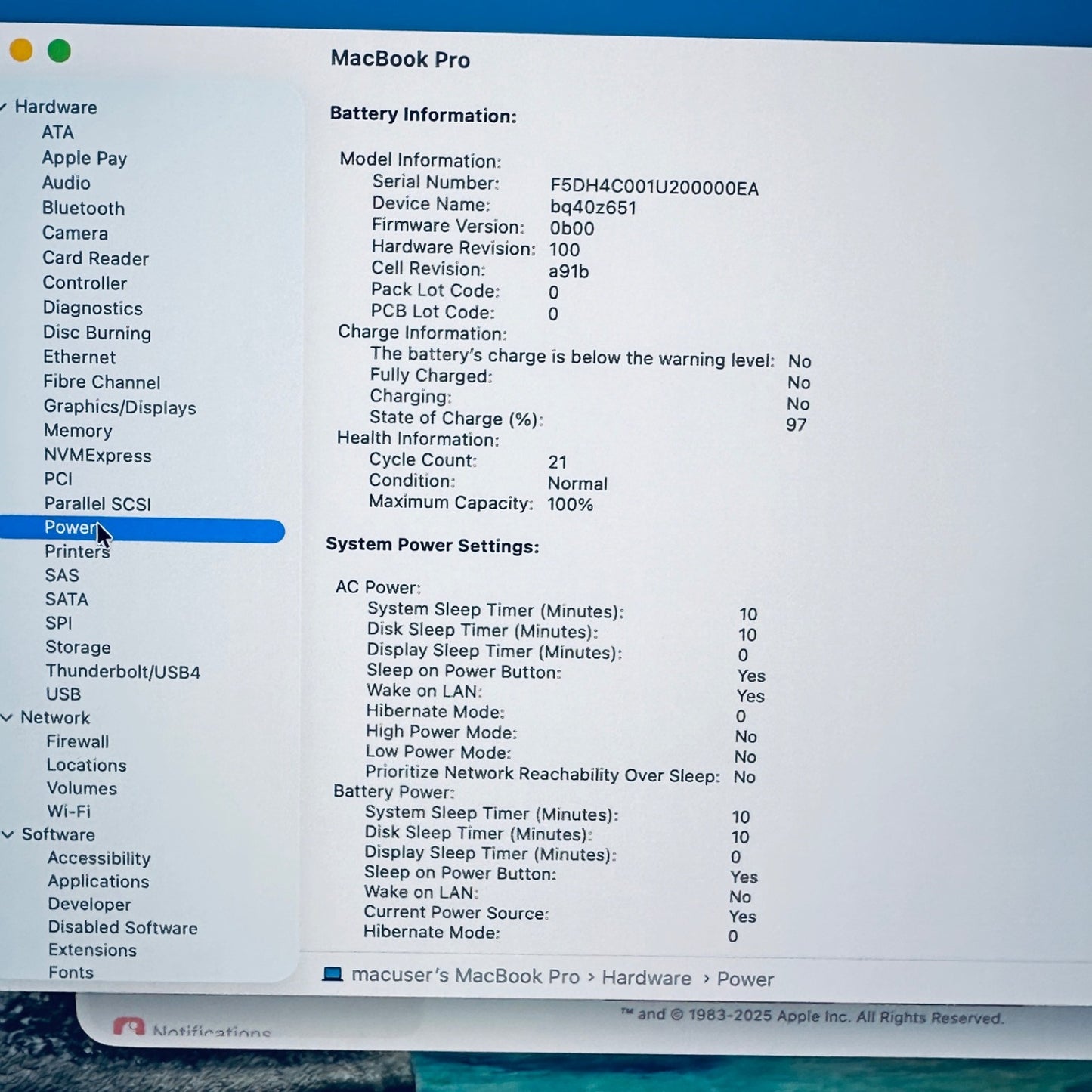Collapse the Software section
The width and height of the screenshot is (1092, 1092).
click(x=8, y=835)
